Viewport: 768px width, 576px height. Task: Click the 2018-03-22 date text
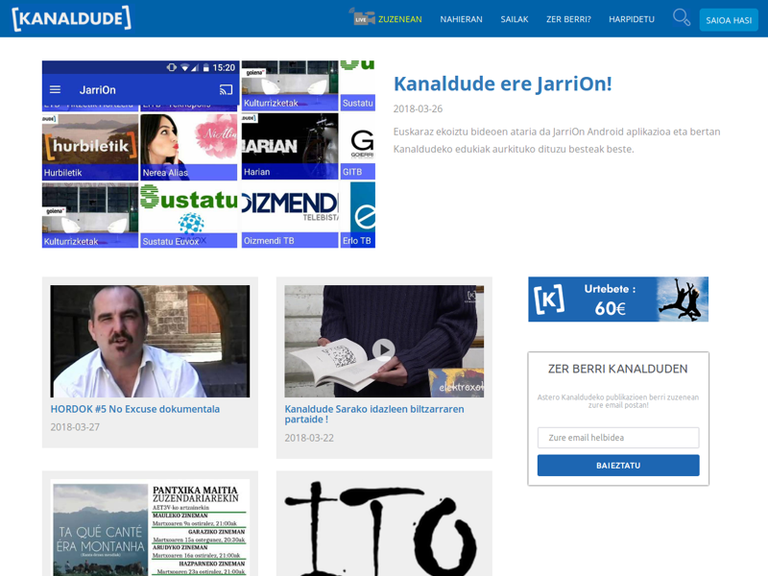[x=309, y=438]
